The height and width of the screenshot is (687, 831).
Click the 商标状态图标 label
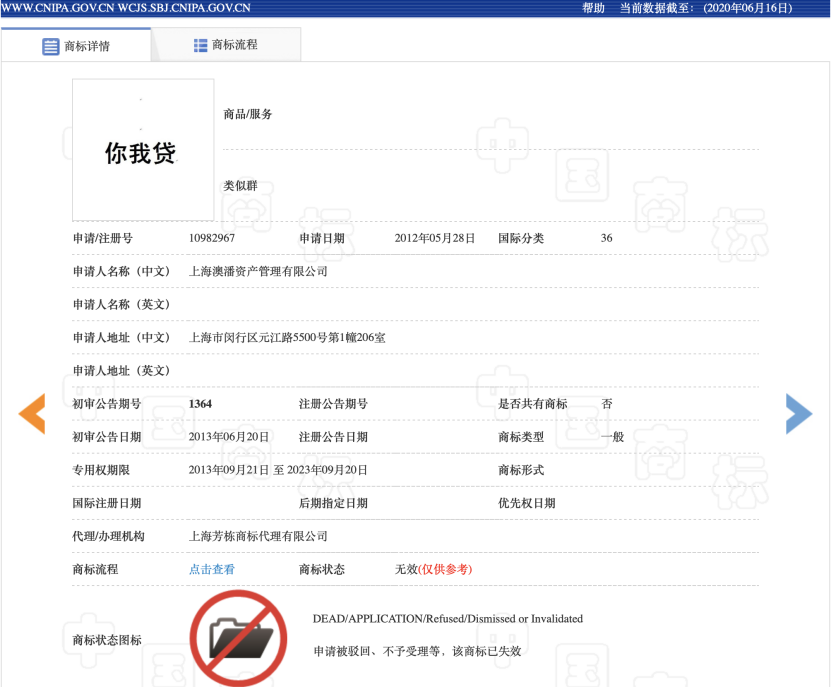pos(107,640)
